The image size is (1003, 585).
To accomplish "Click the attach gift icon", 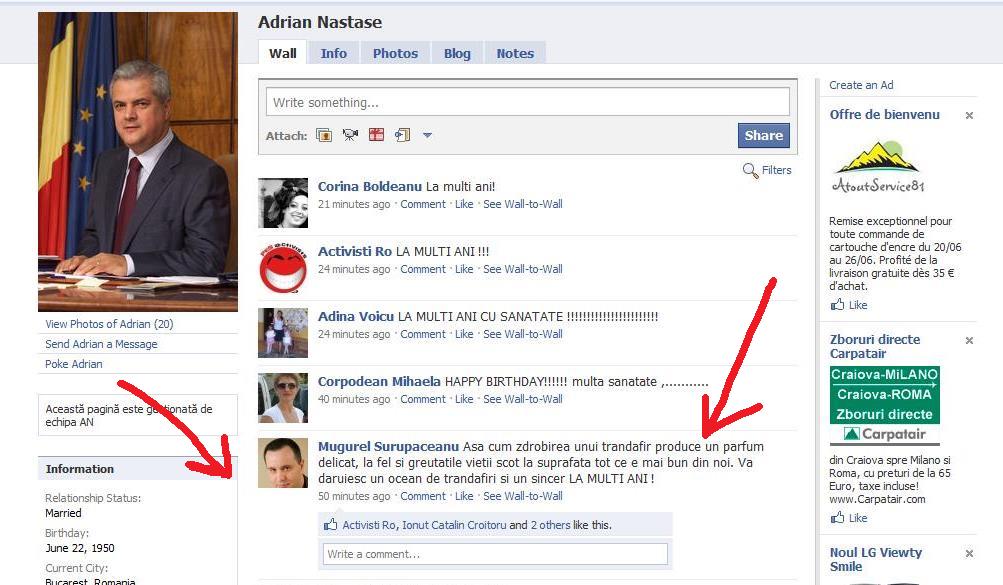I will 376,135.
